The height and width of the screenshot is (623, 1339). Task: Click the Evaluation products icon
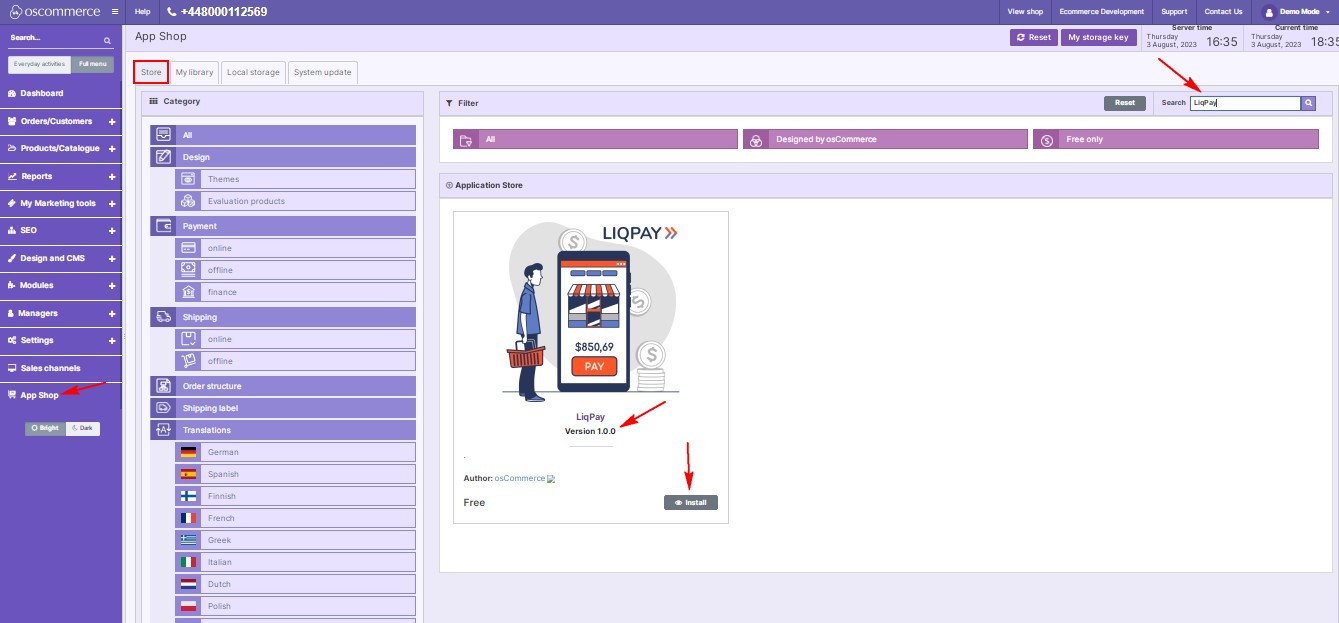point(188,201)
